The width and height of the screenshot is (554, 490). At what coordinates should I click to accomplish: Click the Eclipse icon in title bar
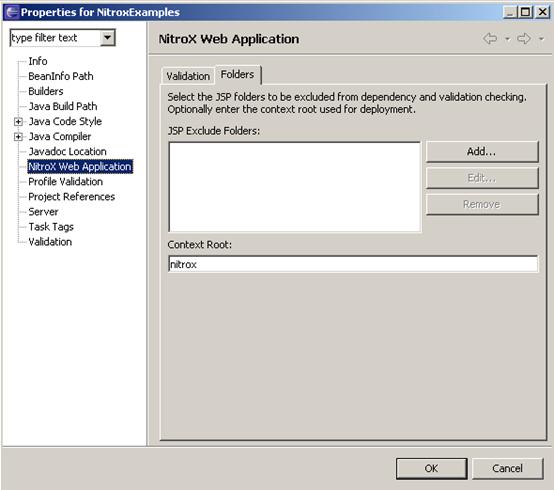(11, 12)
